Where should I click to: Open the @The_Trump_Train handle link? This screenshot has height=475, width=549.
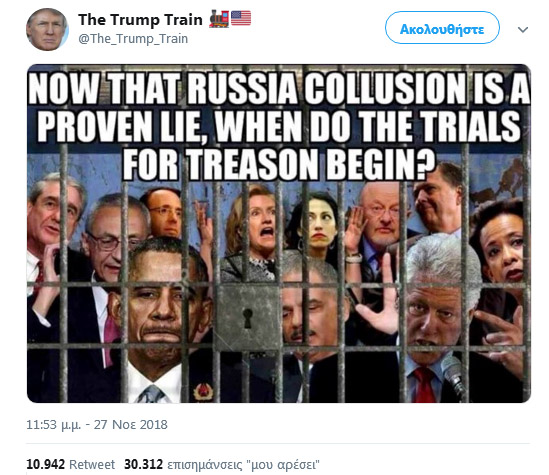point(133,39)
